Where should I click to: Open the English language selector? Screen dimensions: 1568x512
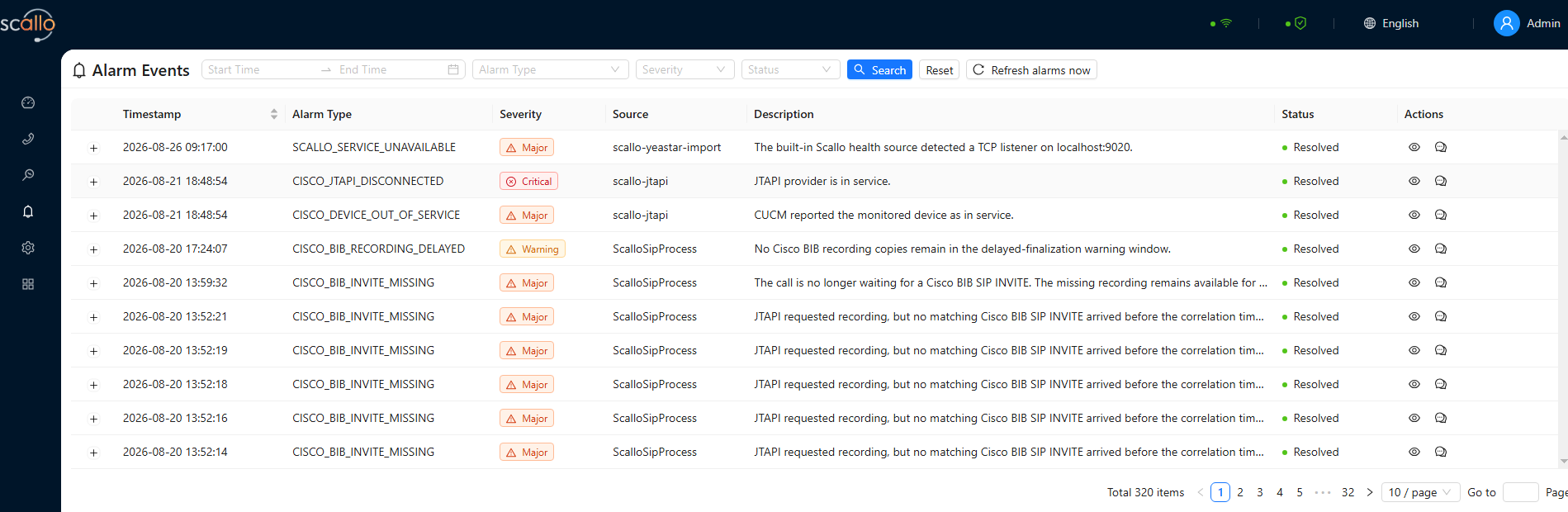[x=1391, y=23]
